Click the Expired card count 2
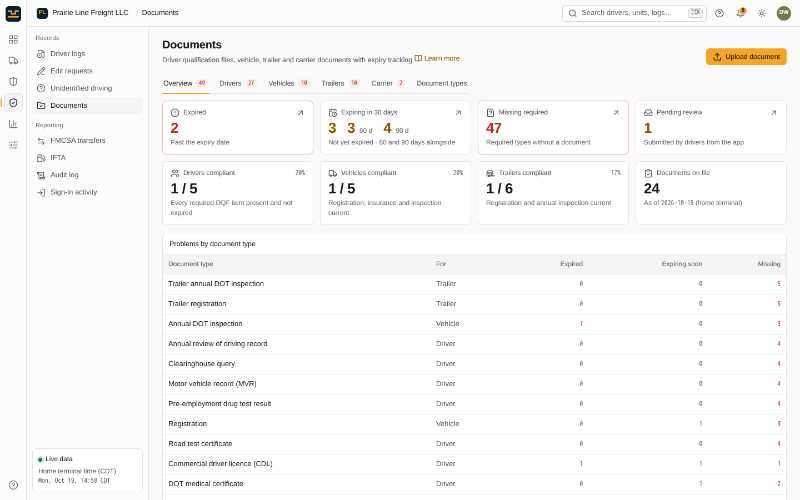 tap(174, 128)
